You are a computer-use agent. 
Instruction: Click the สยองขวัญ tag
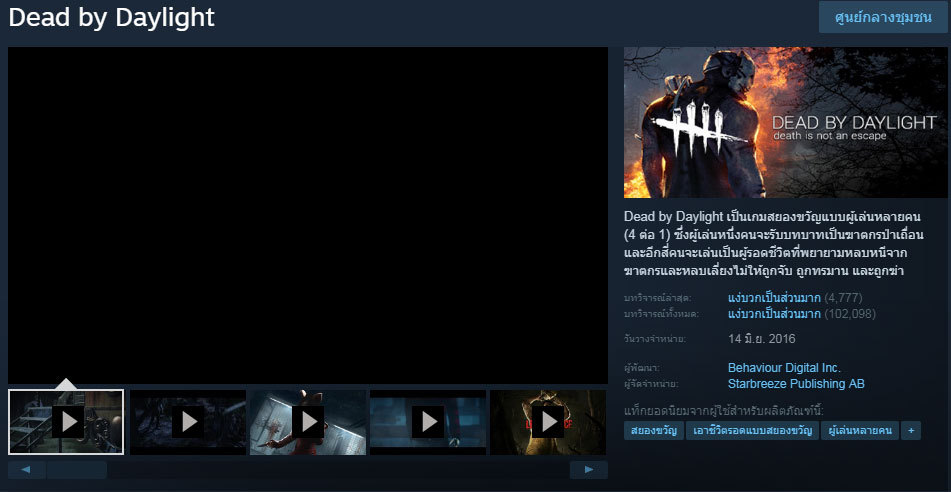coord(653,431)
